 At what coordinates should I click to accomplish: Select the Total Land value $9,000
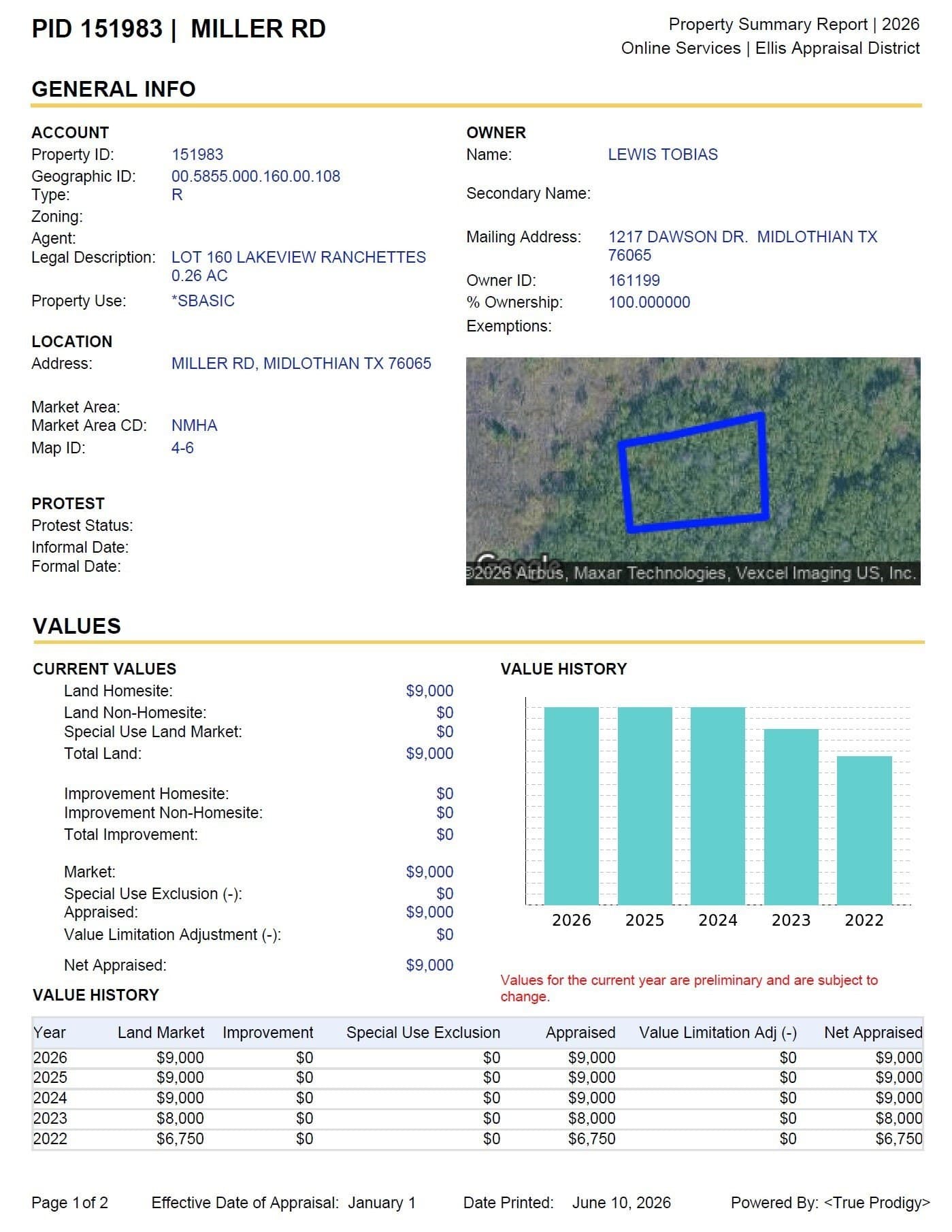tap(429, 753)
